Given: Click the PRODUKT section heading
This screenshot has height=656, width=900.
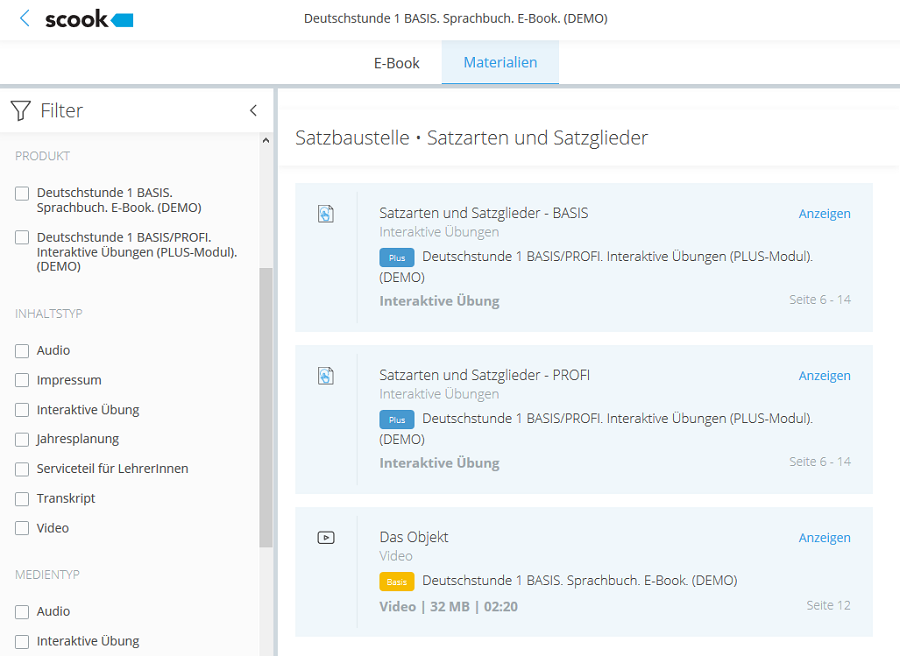Looking at the screenshot, I should [42, 156].
